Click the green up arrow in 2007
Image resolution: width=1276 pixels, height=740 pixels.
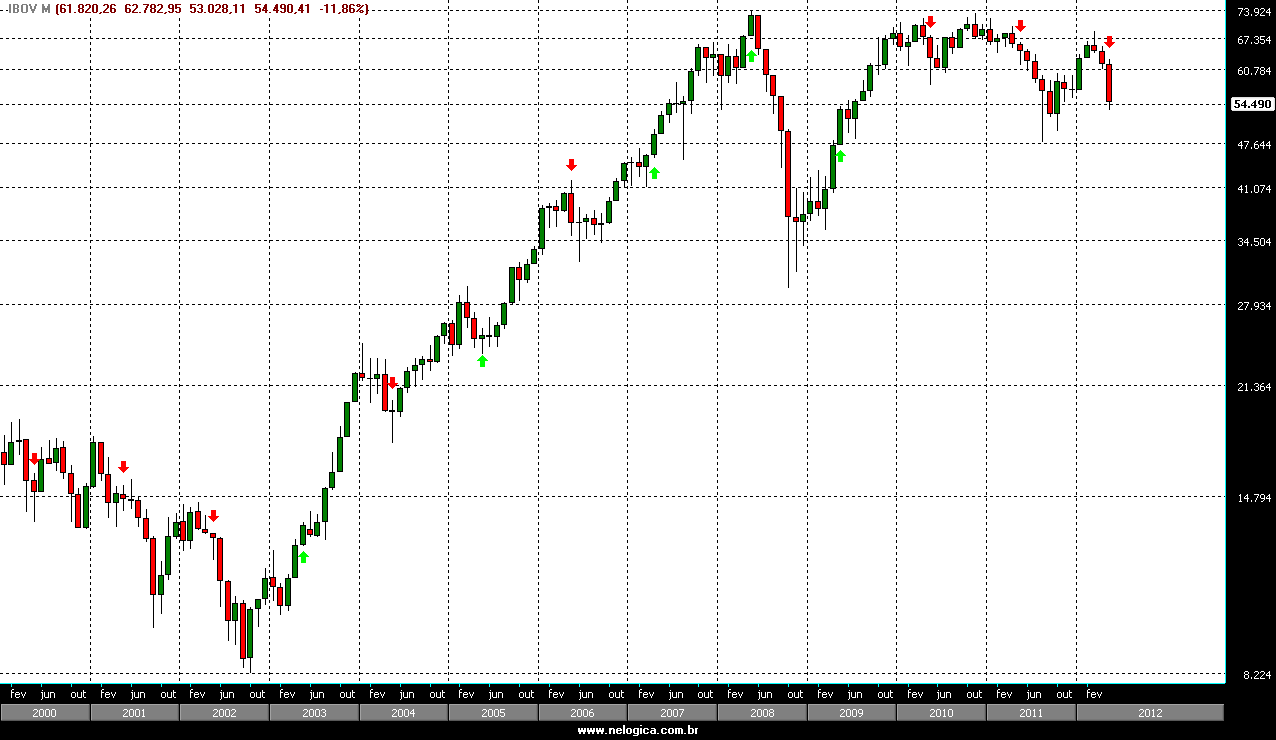click(654, 173)
